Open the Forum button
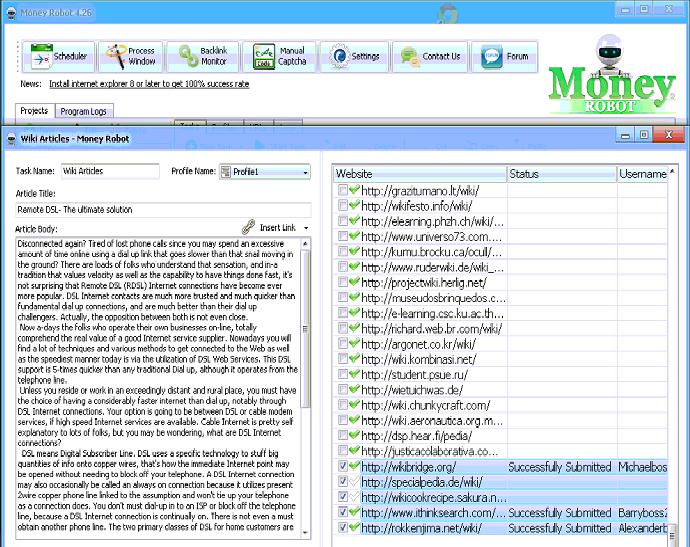 pyautogui.click(x=504, y=56)
